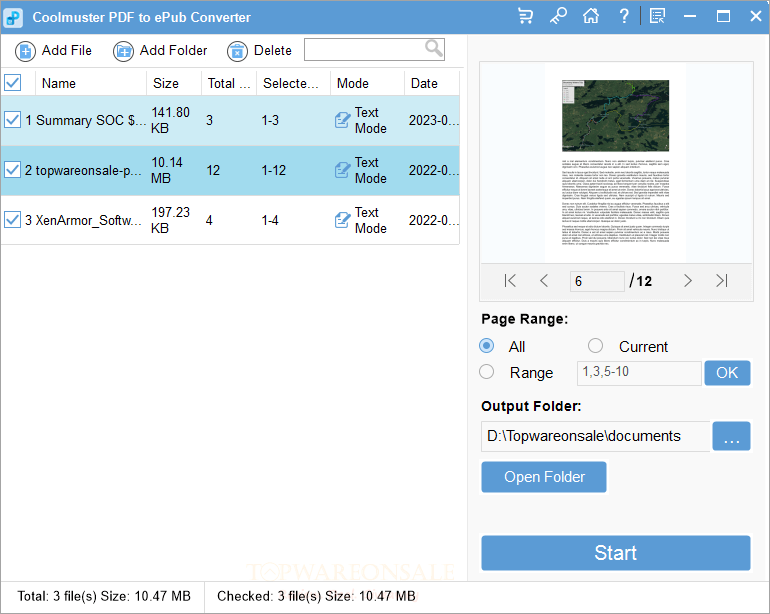Open the home page icon
The image size is (770, 614).
click(591, 16)
